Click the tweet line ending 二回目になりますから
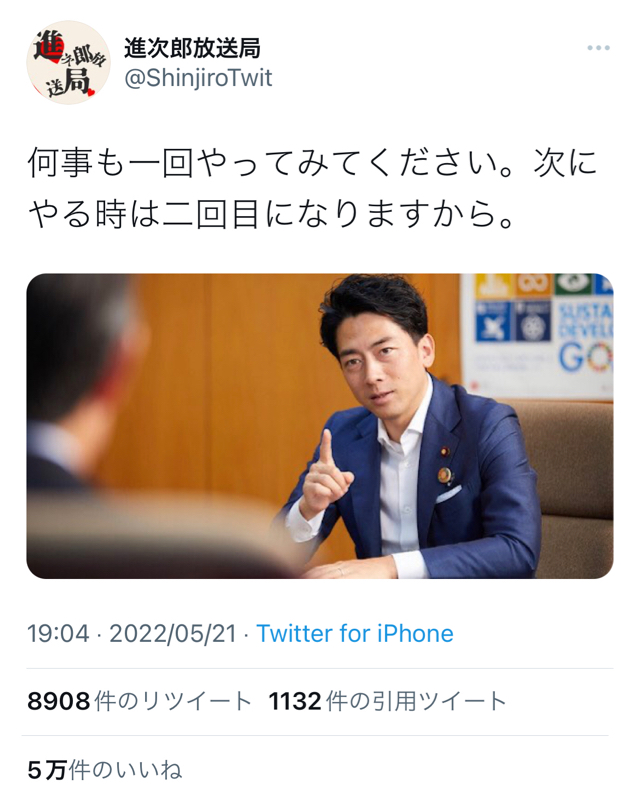The height and width of the screenshot is (800, 640). click(x=270, y=214)
